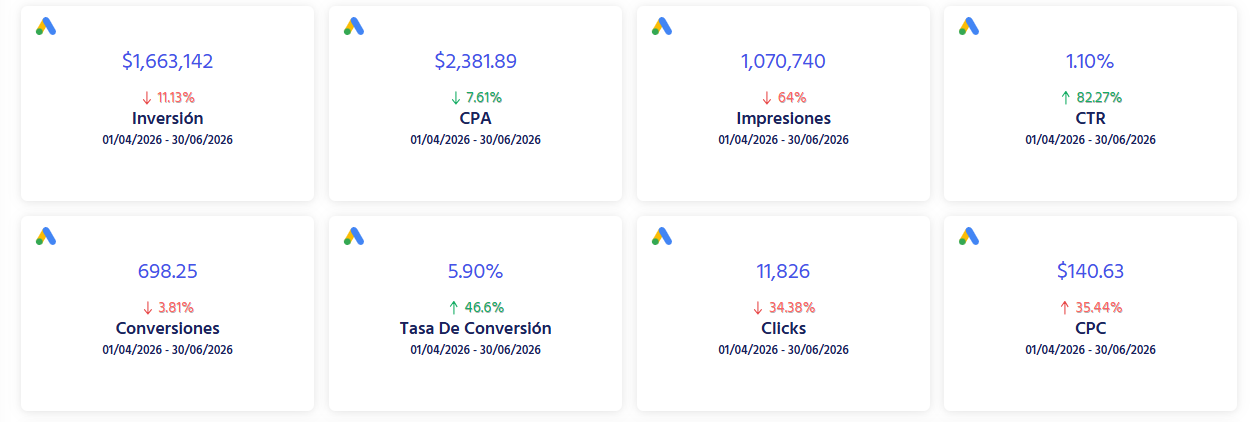
Task: Click the red down arrow beside 64%
Action: click(767, 98)
